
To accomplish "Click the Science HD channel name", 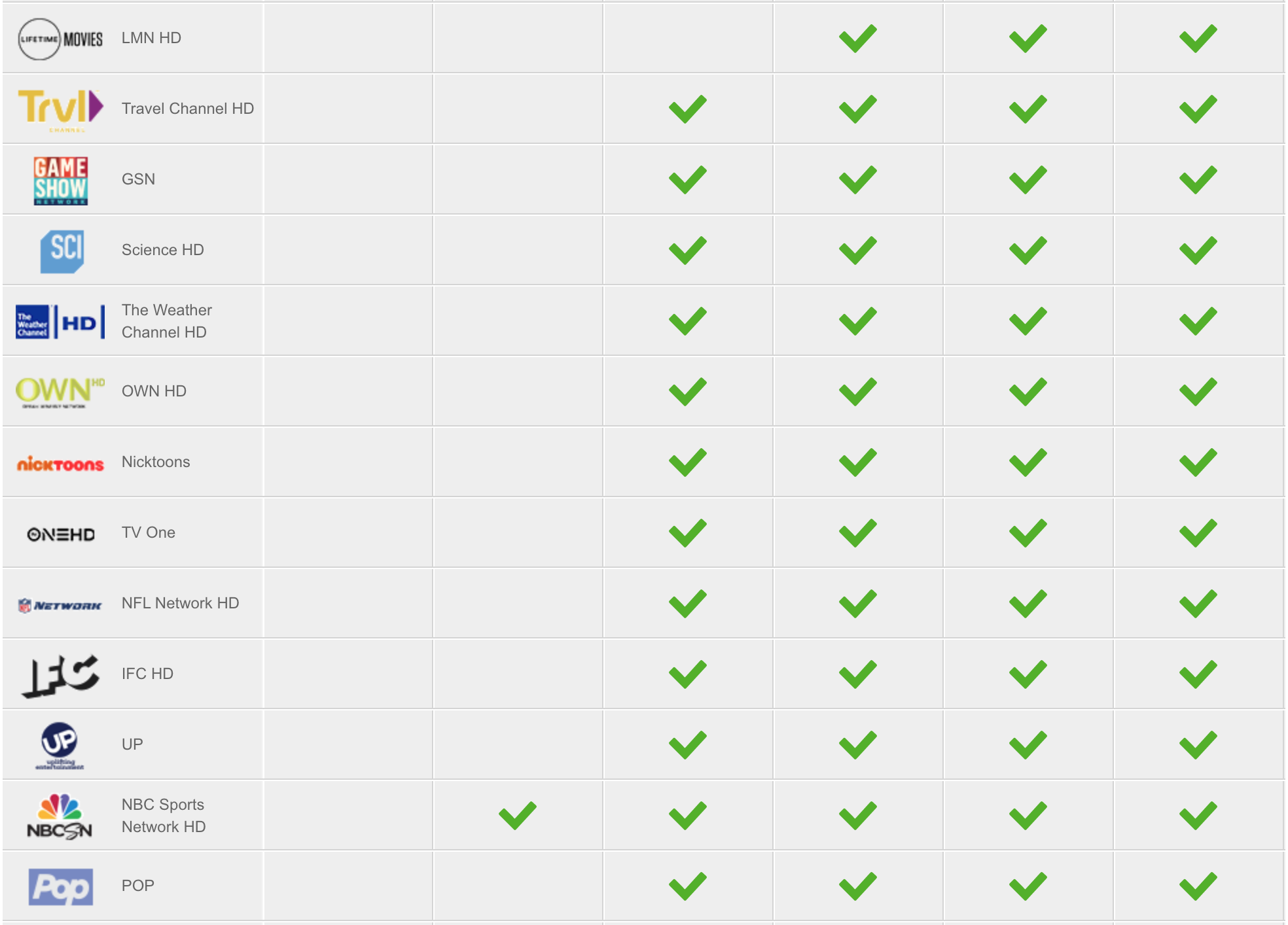I will [x=163, y=250].
